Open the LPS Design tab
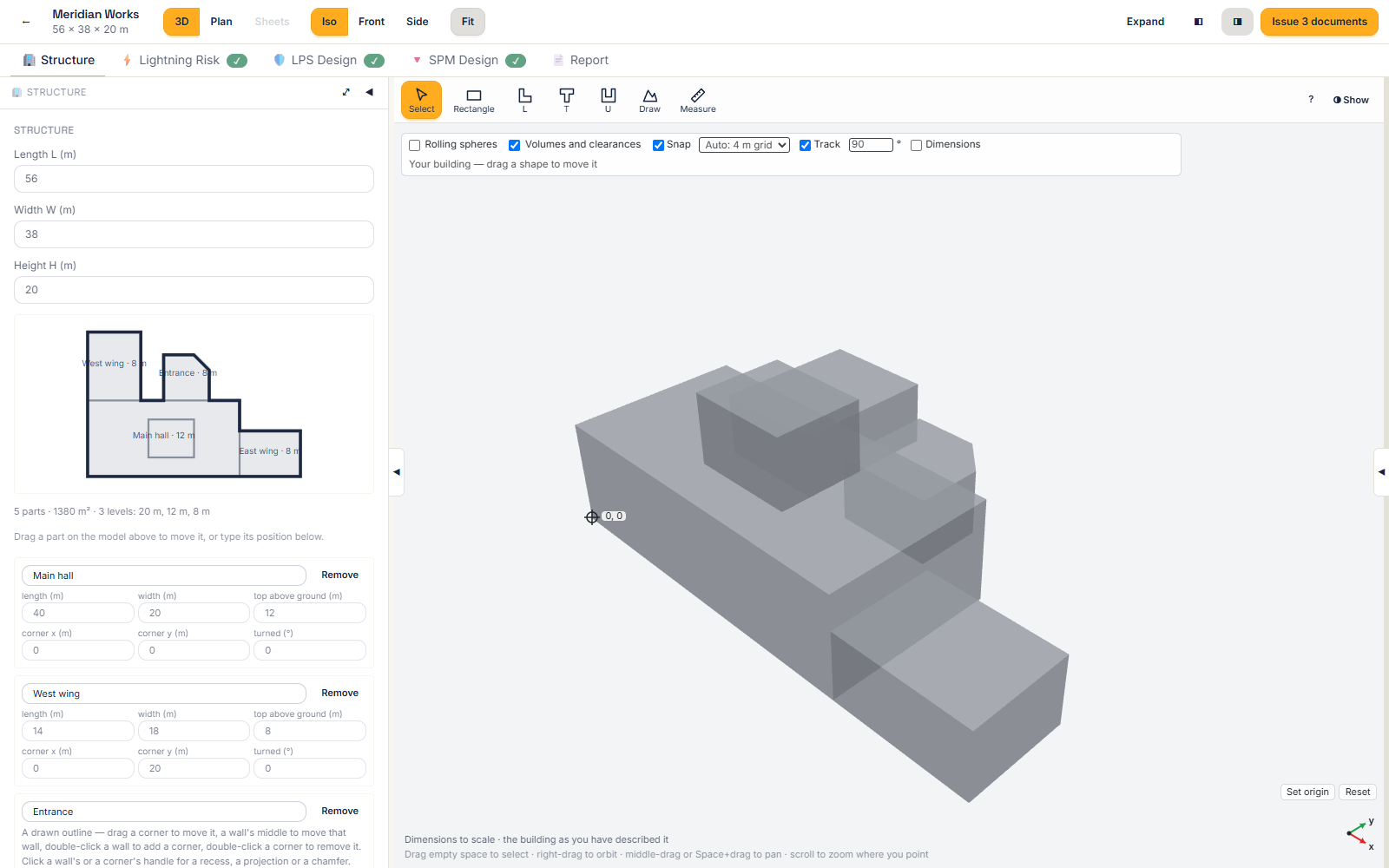The image size is (1389, 868). coord(328,60)
